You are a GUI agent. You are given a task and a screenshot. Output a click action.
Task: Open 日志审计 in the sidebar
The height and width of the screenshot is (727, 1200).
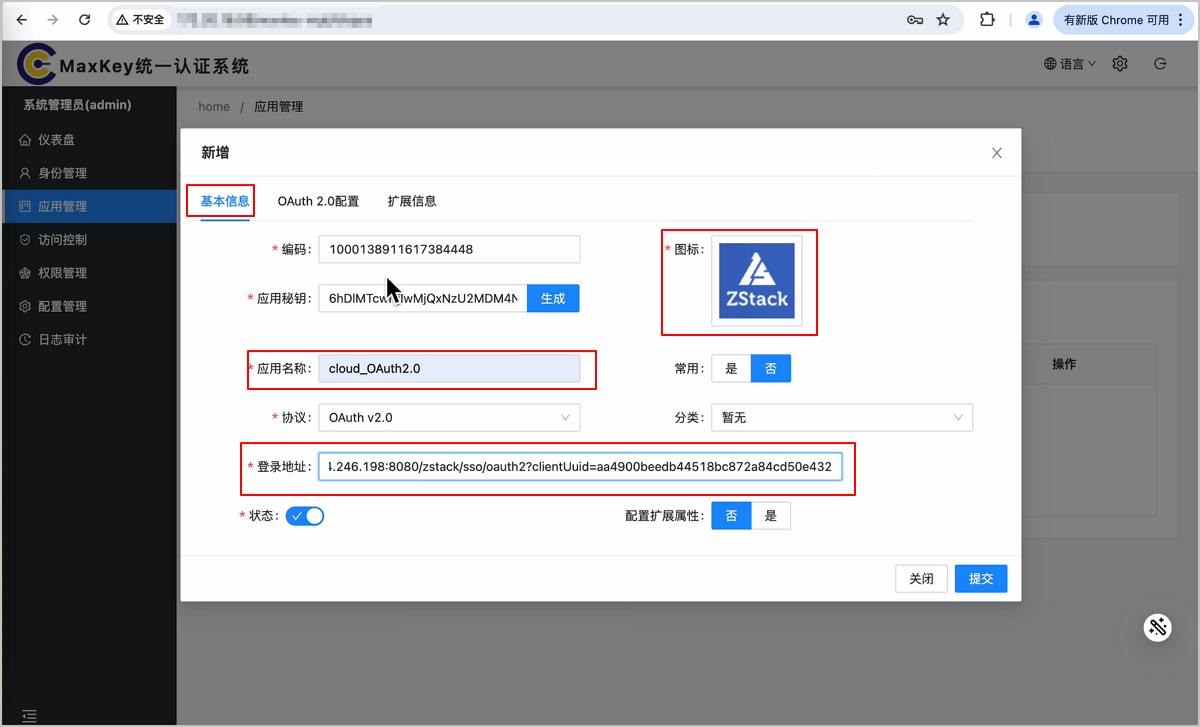[88, 339]
